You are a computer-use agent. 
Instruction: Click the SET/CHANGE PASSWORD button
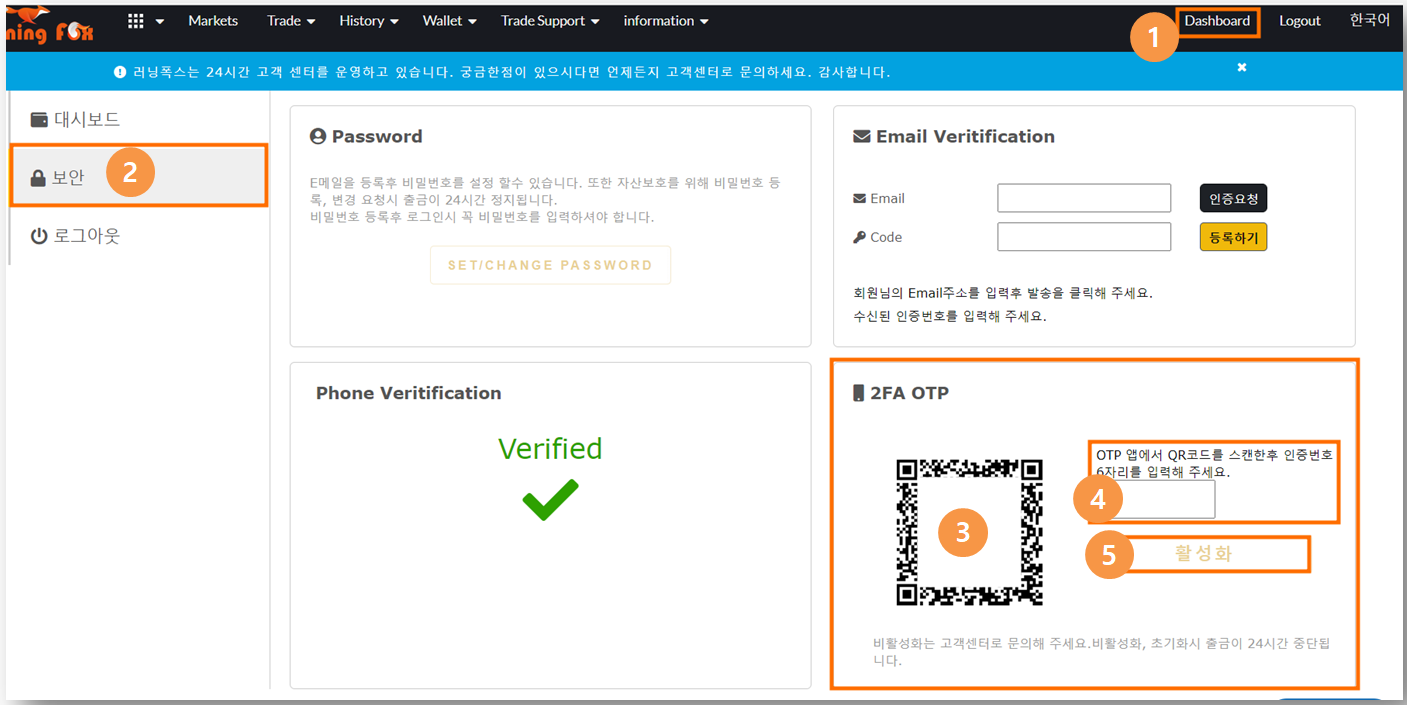[550, 265]
